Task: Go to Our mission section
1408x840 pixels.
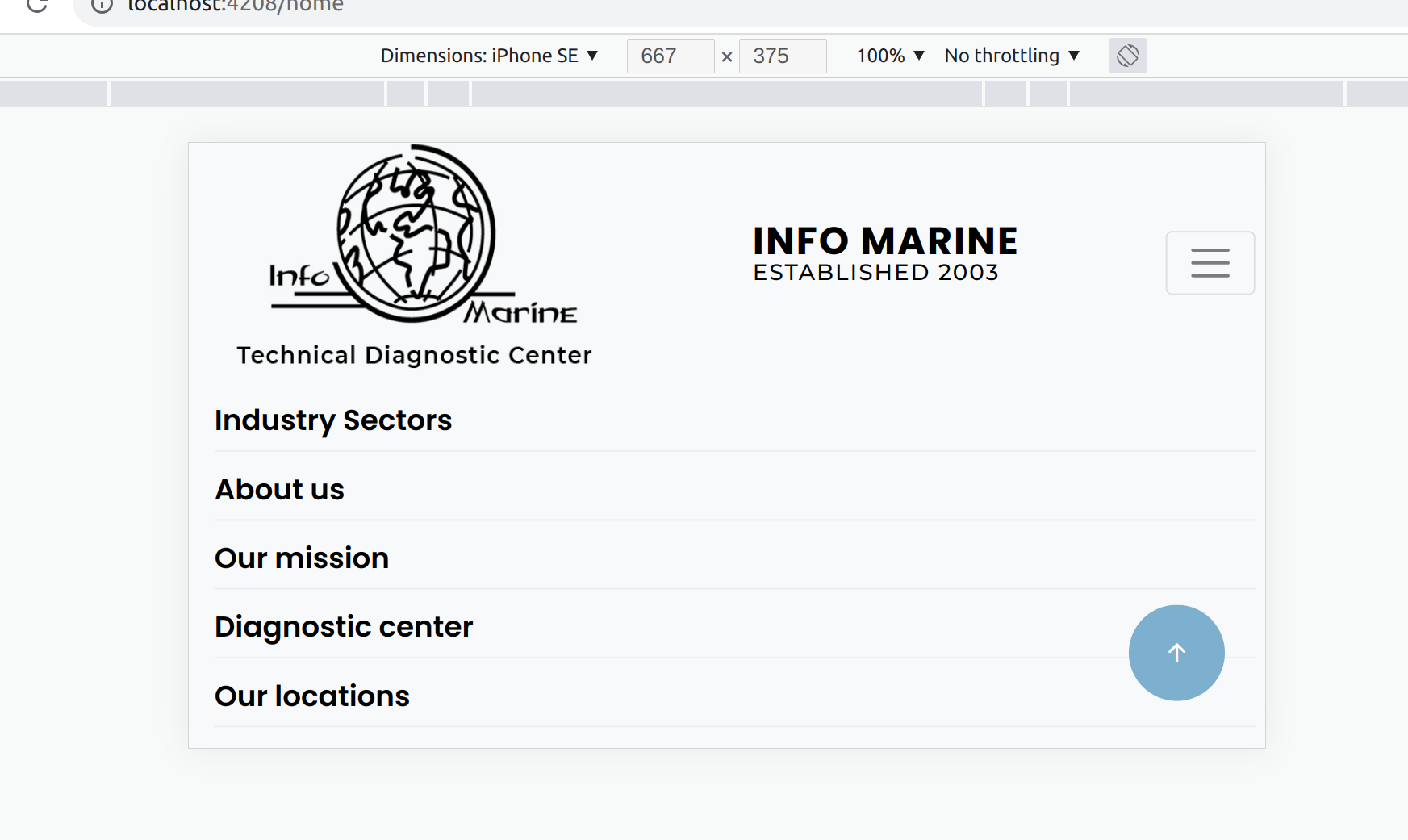Action: (x=302, y=558)
